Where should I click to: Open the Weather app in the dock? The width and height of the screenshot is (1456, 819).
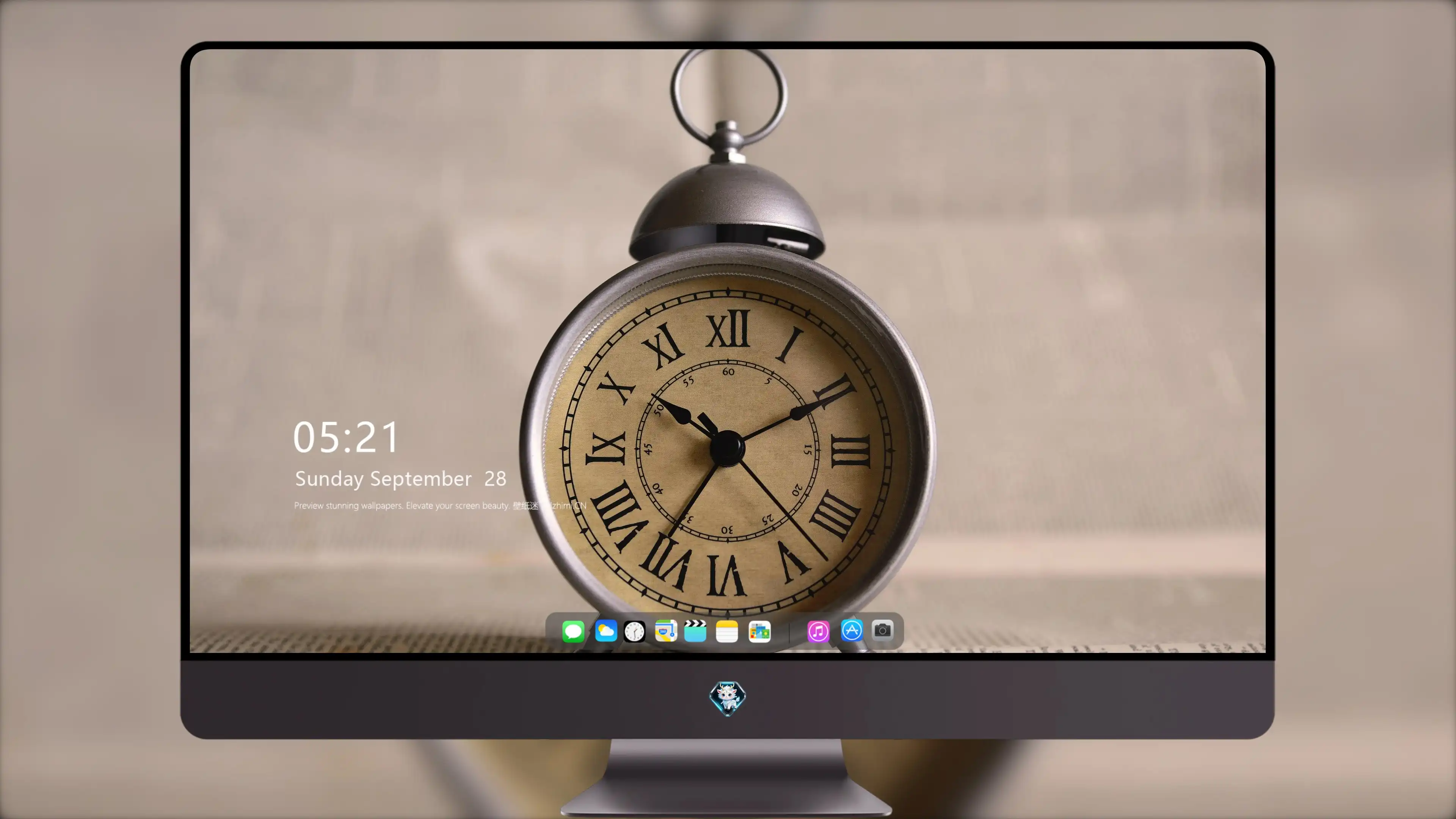(x=606, y=631)
